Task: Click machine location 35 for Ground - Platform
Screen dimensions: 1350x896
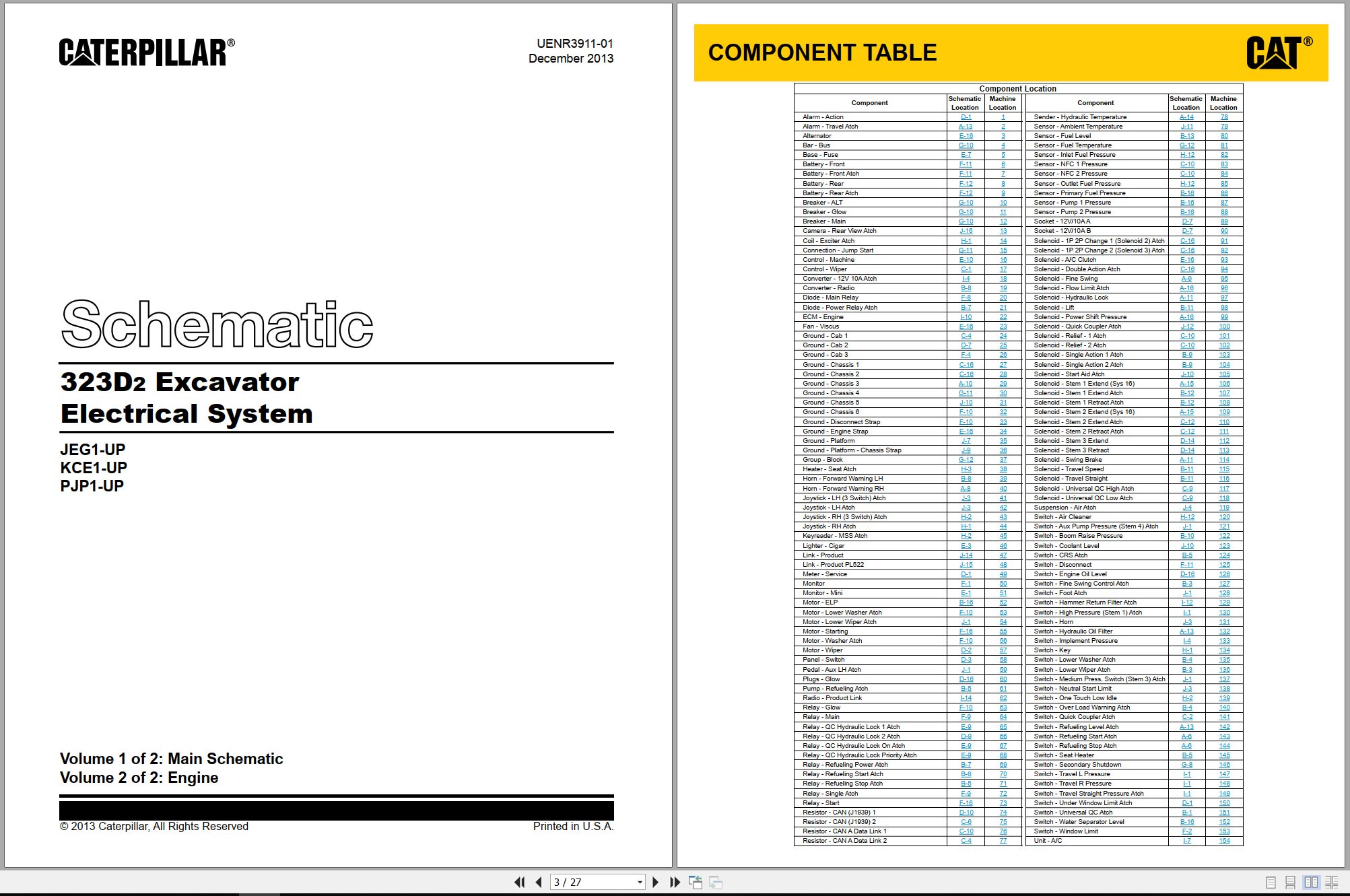Action: point(1003,441)
